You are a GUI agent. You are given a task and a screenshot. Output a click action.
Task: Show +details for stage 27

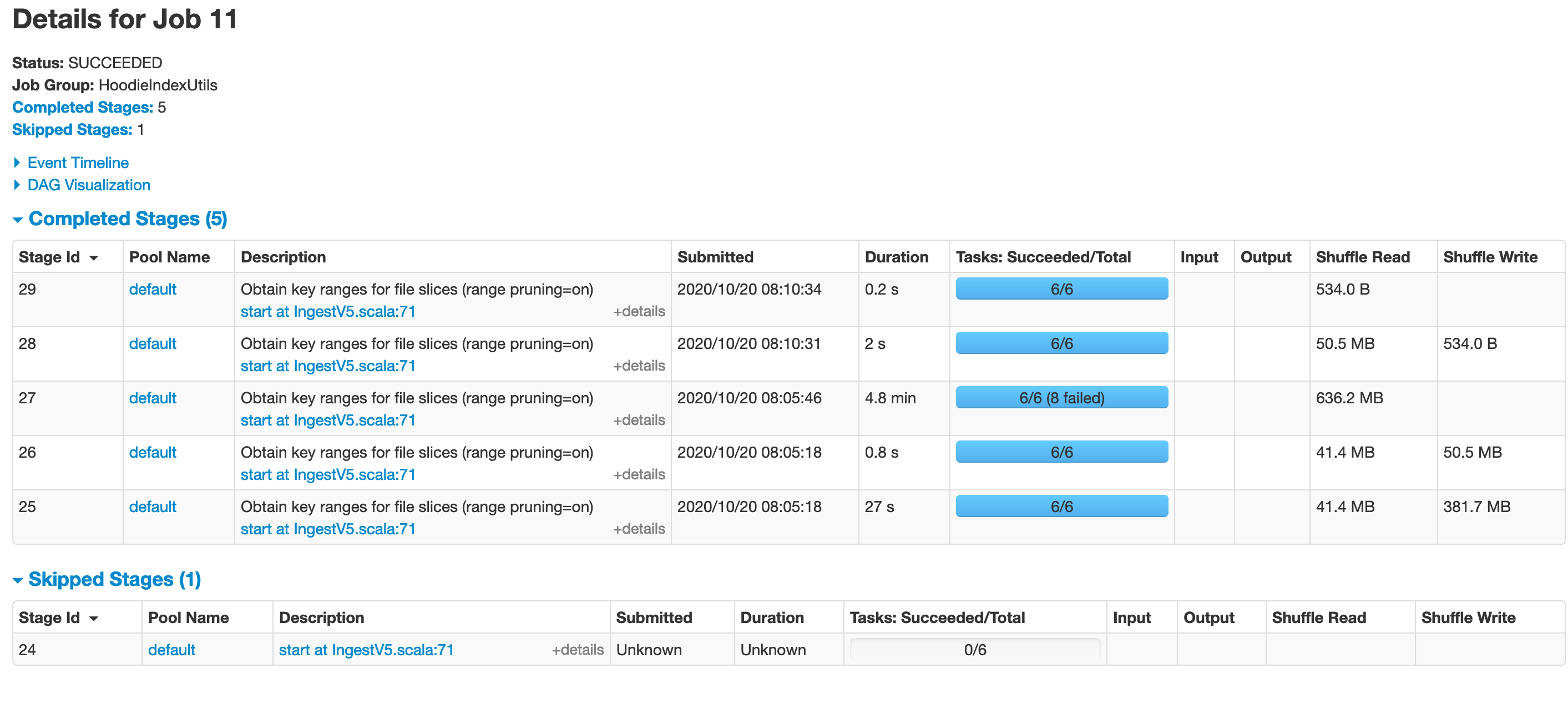coord(639,420)
